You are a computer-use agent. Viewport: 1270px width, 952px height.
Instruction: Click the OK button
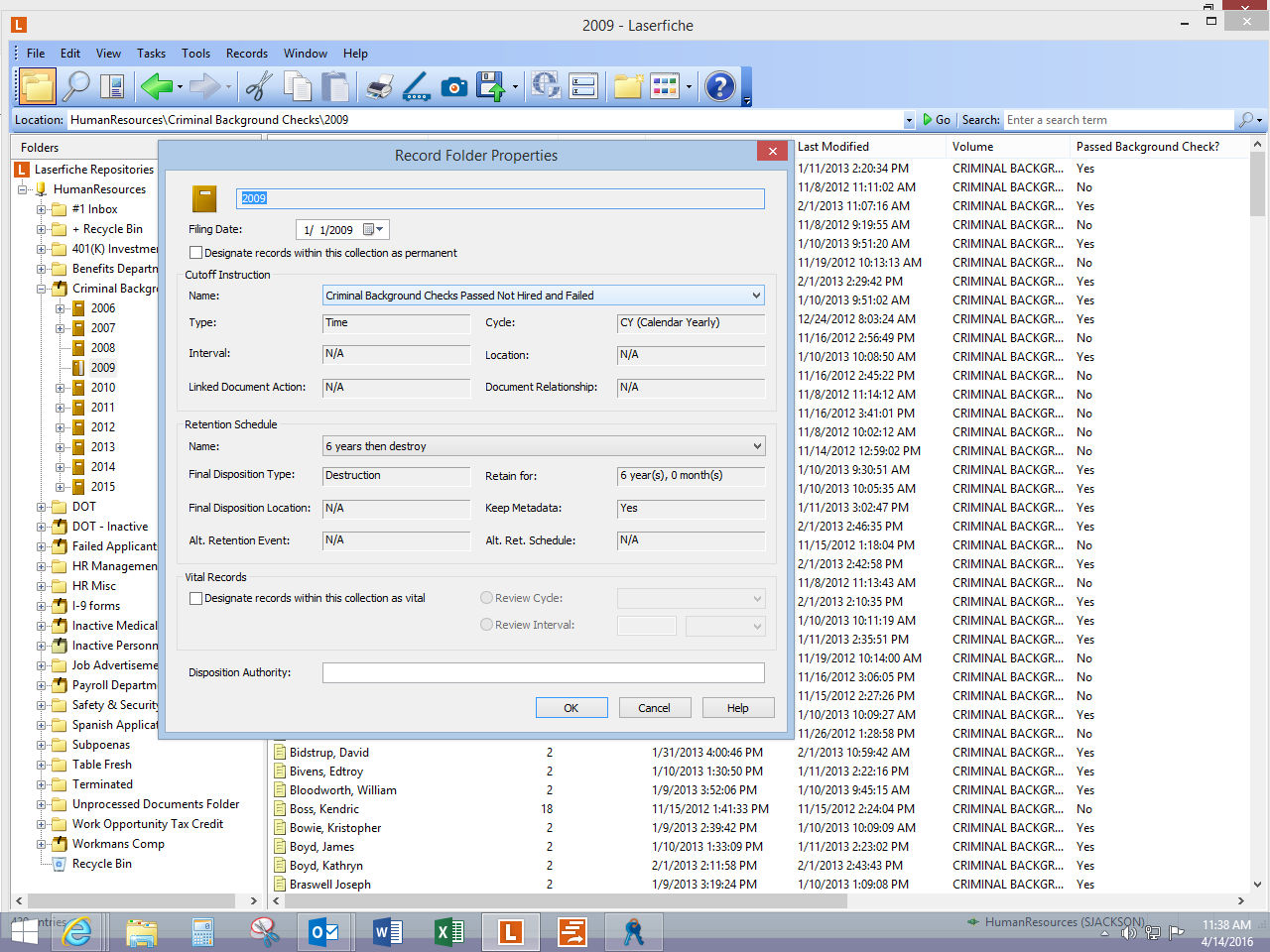[x=571, y=708]
